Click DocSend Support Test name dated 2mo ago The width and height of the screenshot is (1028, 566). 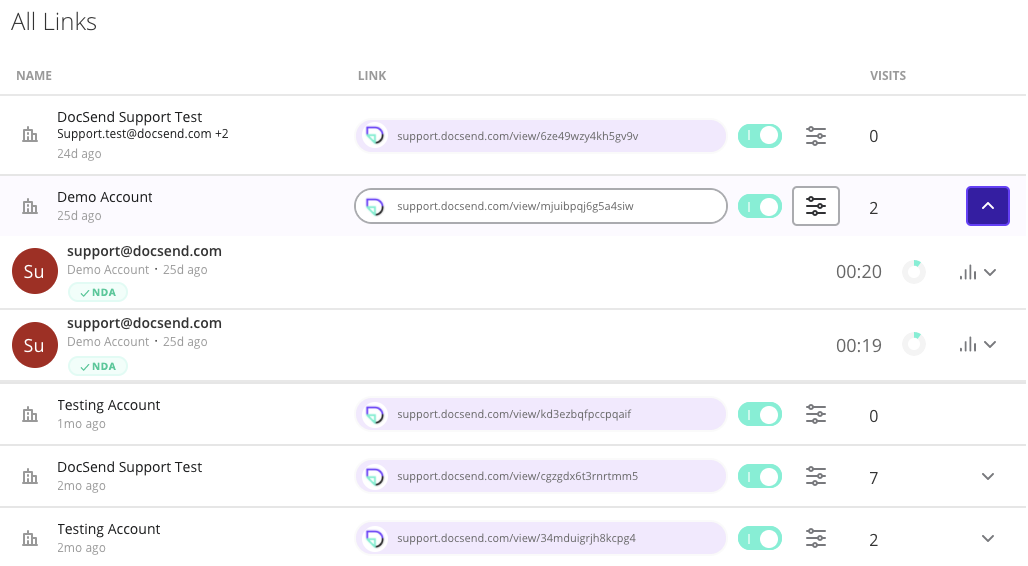(129, 467)
